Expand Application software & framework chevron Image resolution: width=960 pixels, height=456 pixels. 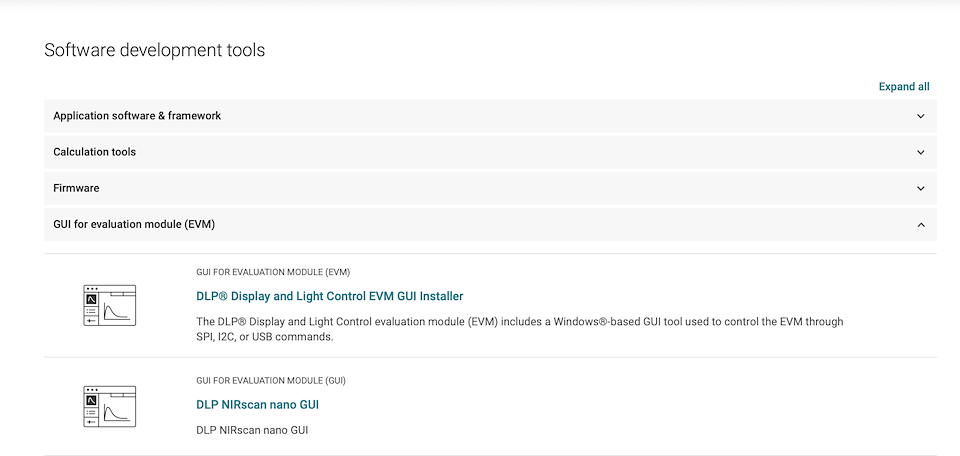point(921,116)
